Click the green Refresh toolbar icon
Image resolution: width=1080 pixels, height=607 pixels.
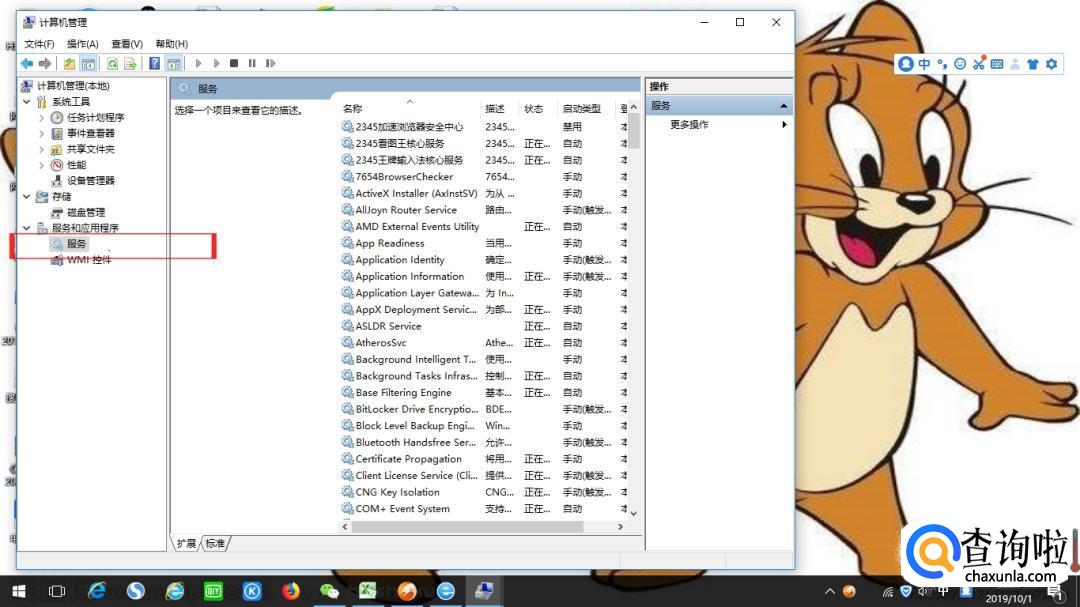coord(112,63)
